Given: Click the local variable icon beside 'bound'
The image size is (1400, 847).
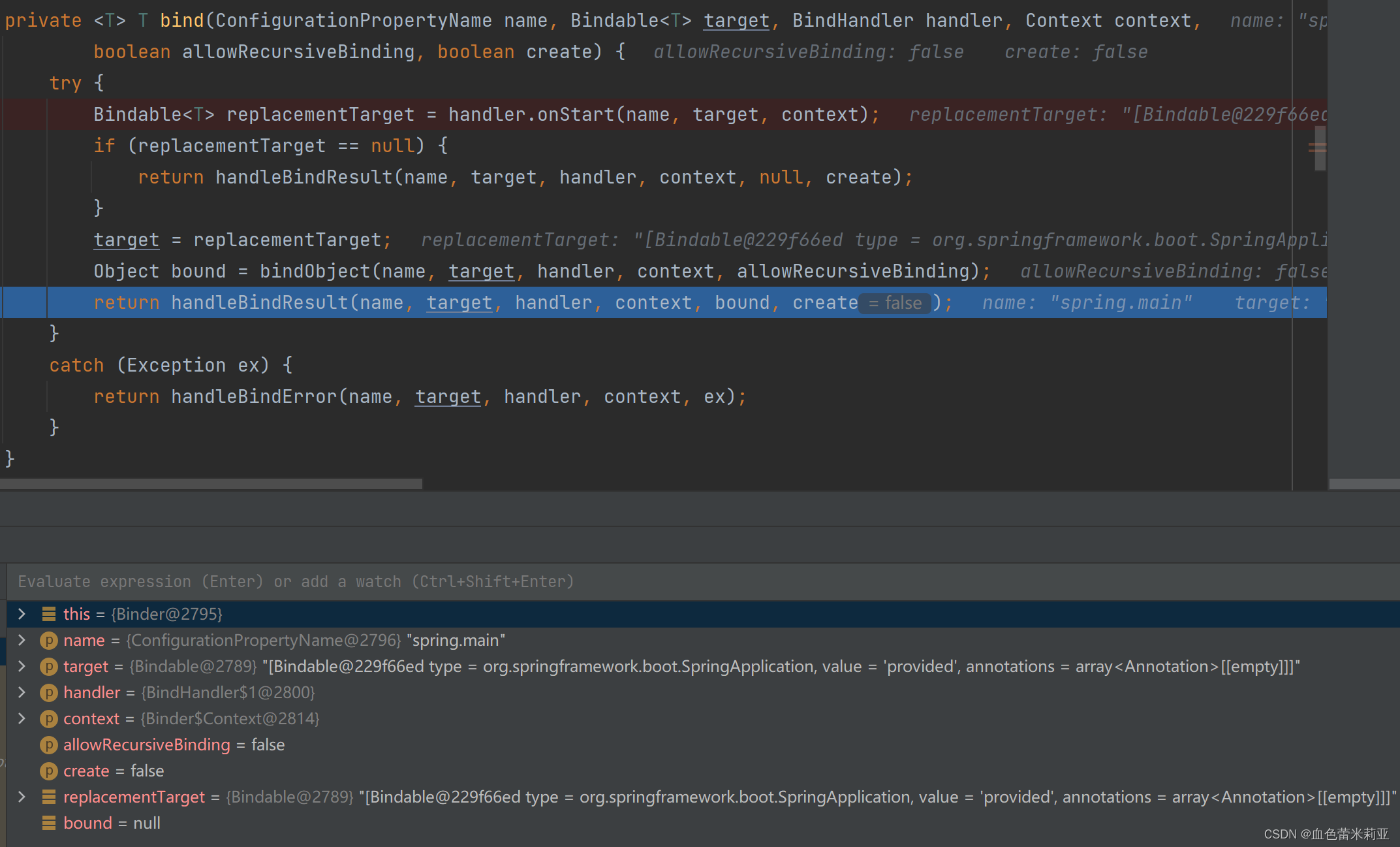Looking at the screenshot, I should 48,823.
